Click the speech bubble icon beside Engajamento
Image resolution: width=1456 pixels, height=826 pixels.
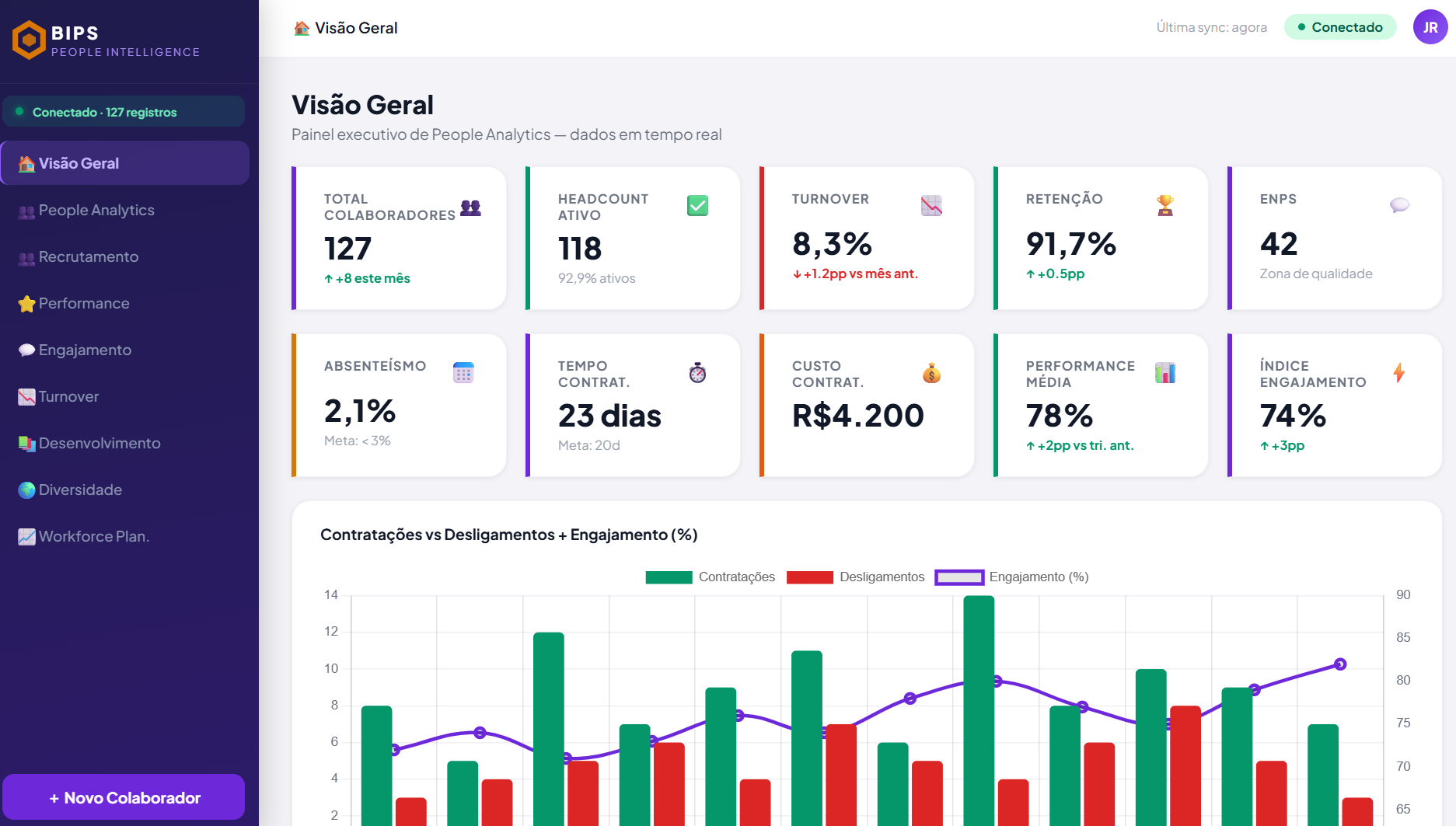[x=26, y=350]
